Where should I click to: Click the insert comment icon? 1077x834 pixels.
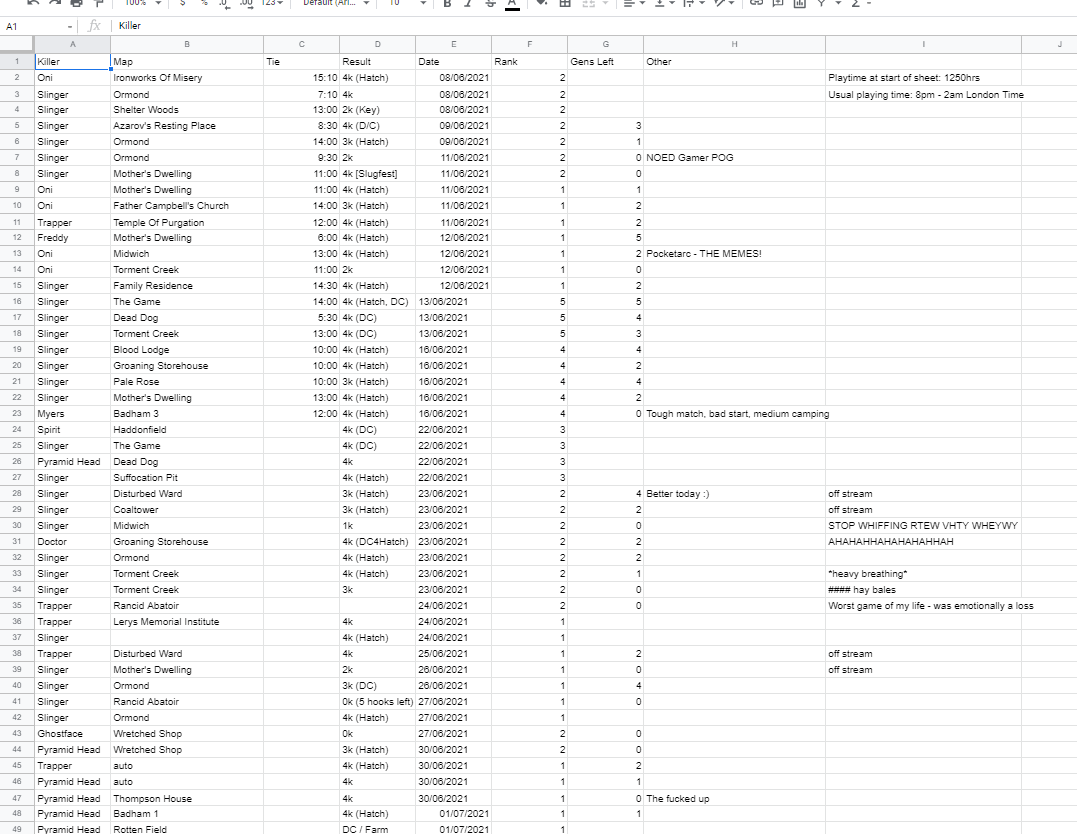tap(778, 3)
